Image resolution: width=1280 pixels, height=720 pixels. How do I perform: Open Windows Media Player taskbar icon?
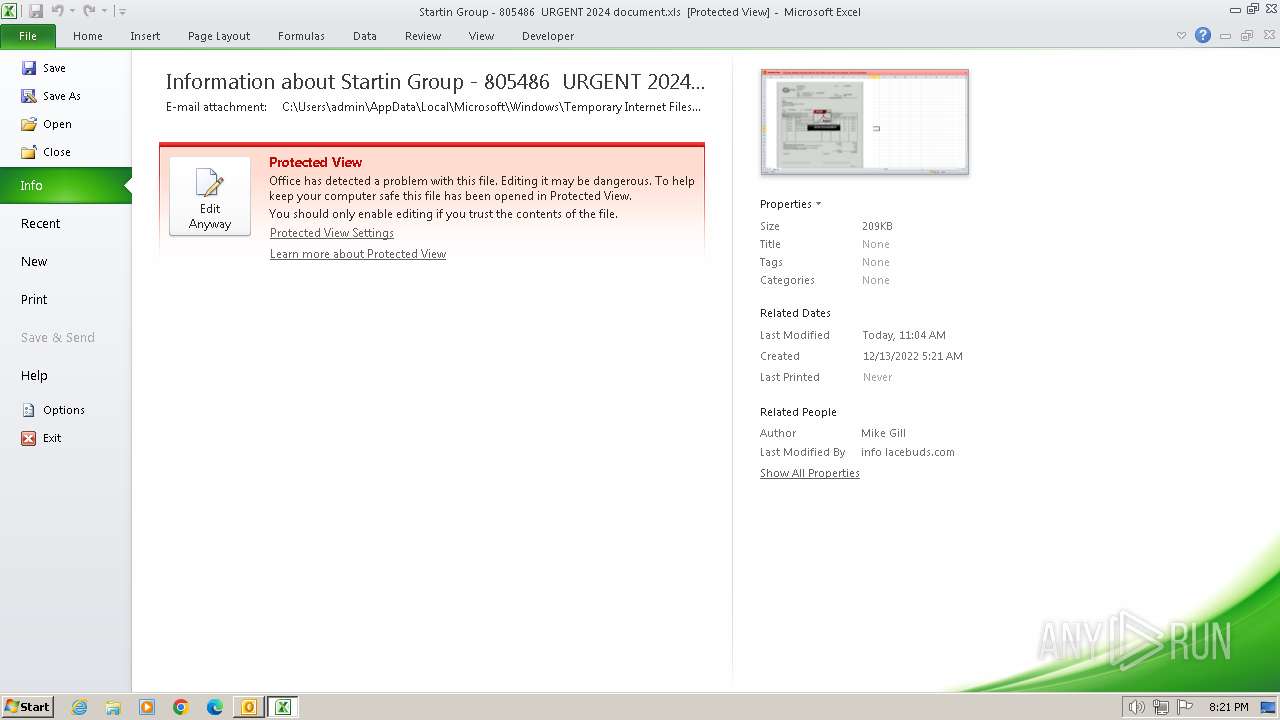(x=147, y=707)
